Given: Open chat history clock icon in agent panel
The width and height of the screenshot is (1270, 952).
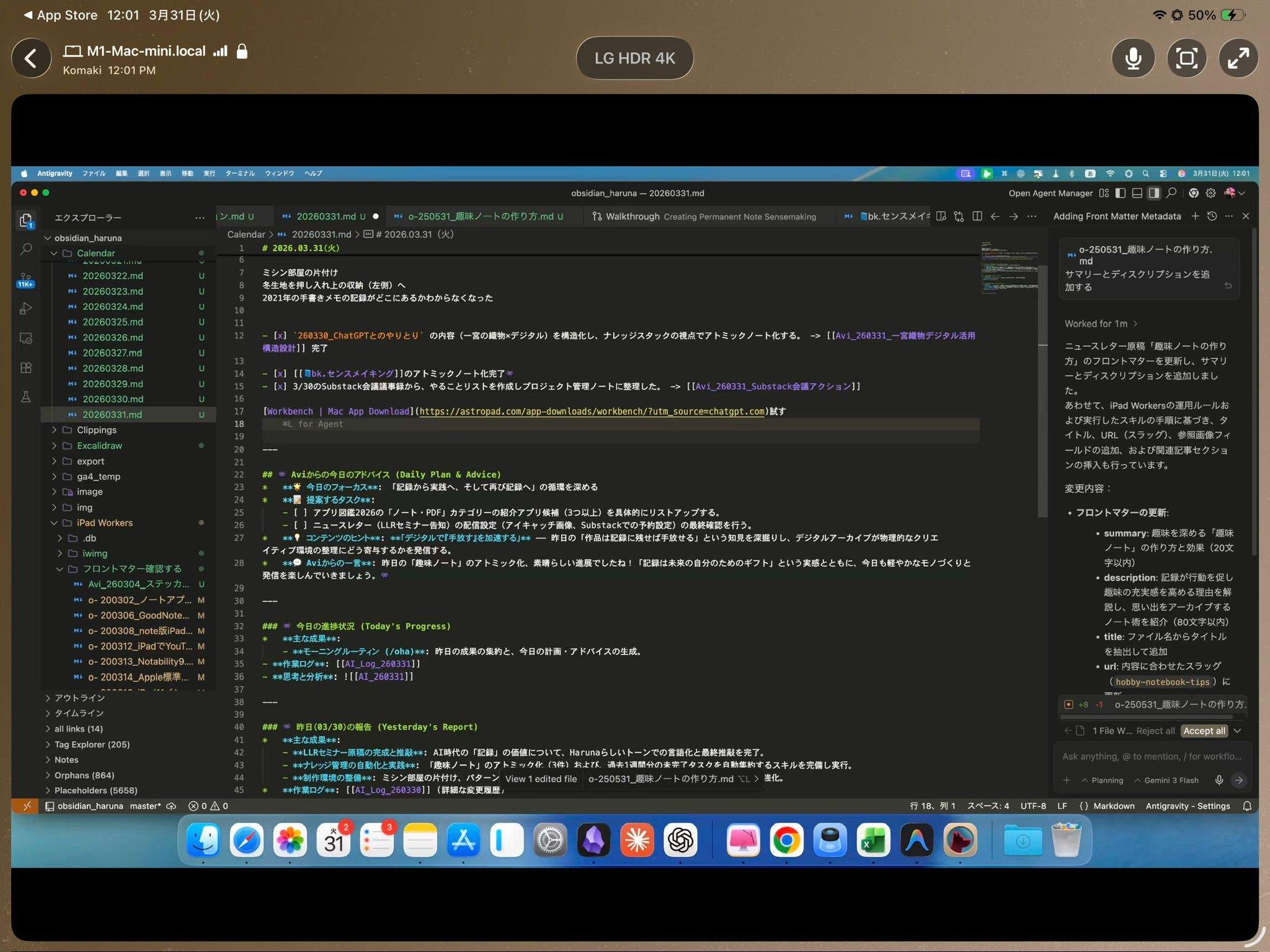Looking at the screenshot, I should coord(1212,216).
